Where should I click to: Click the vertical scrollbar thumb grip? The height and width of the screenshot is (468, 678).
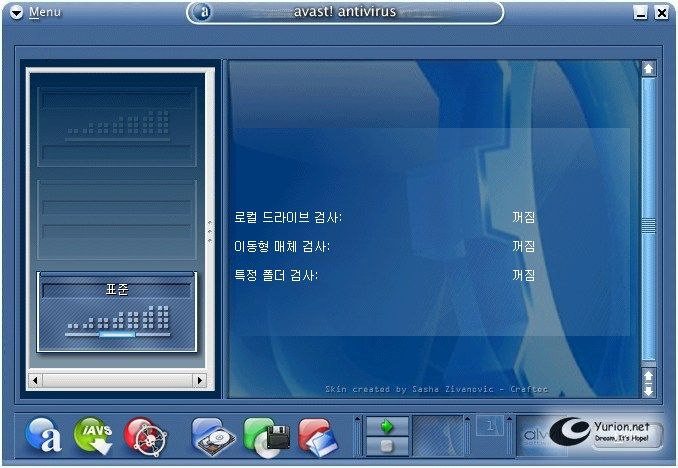coord(648,226)
